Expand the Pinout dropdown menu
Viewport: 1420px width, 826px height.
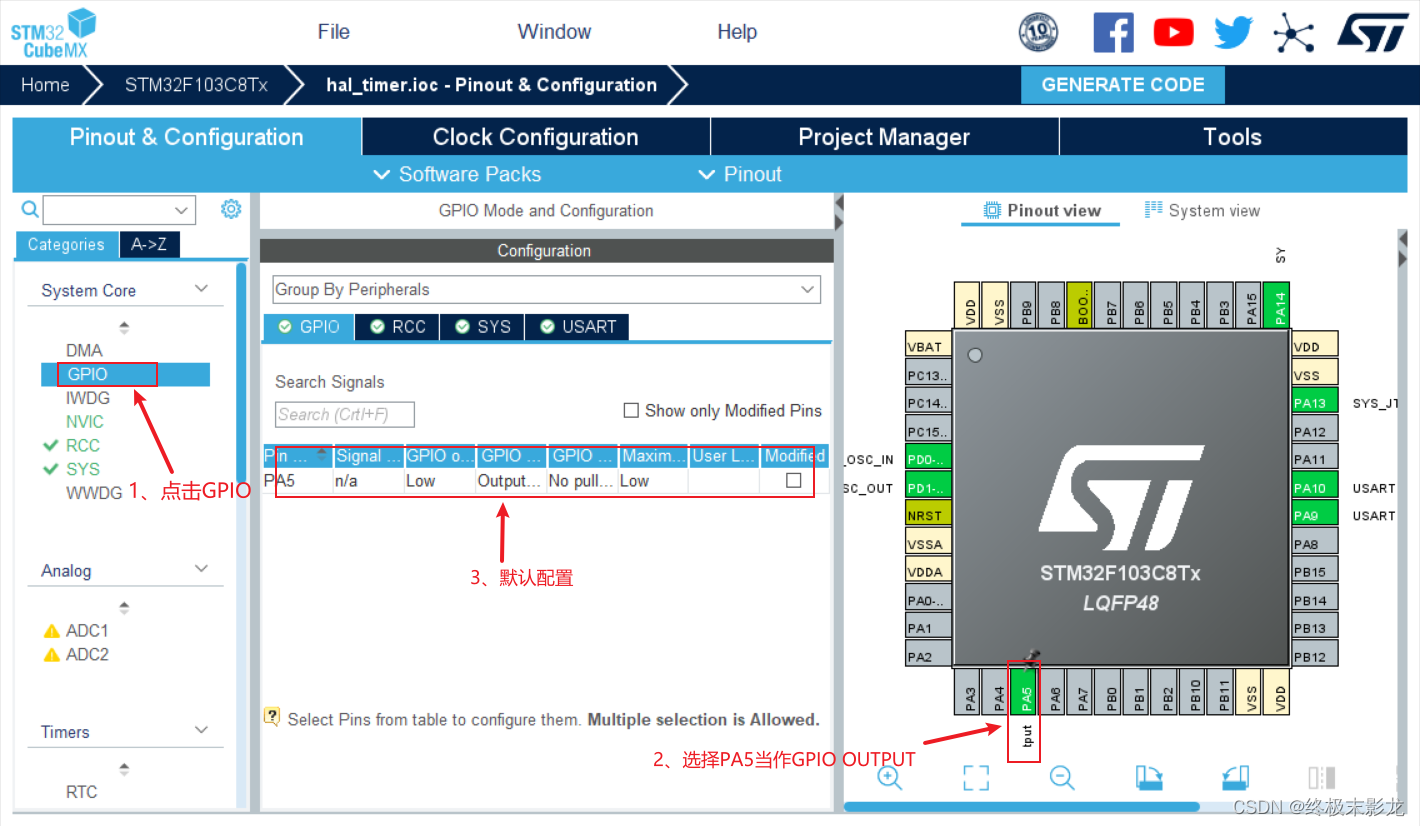point(739,174)
